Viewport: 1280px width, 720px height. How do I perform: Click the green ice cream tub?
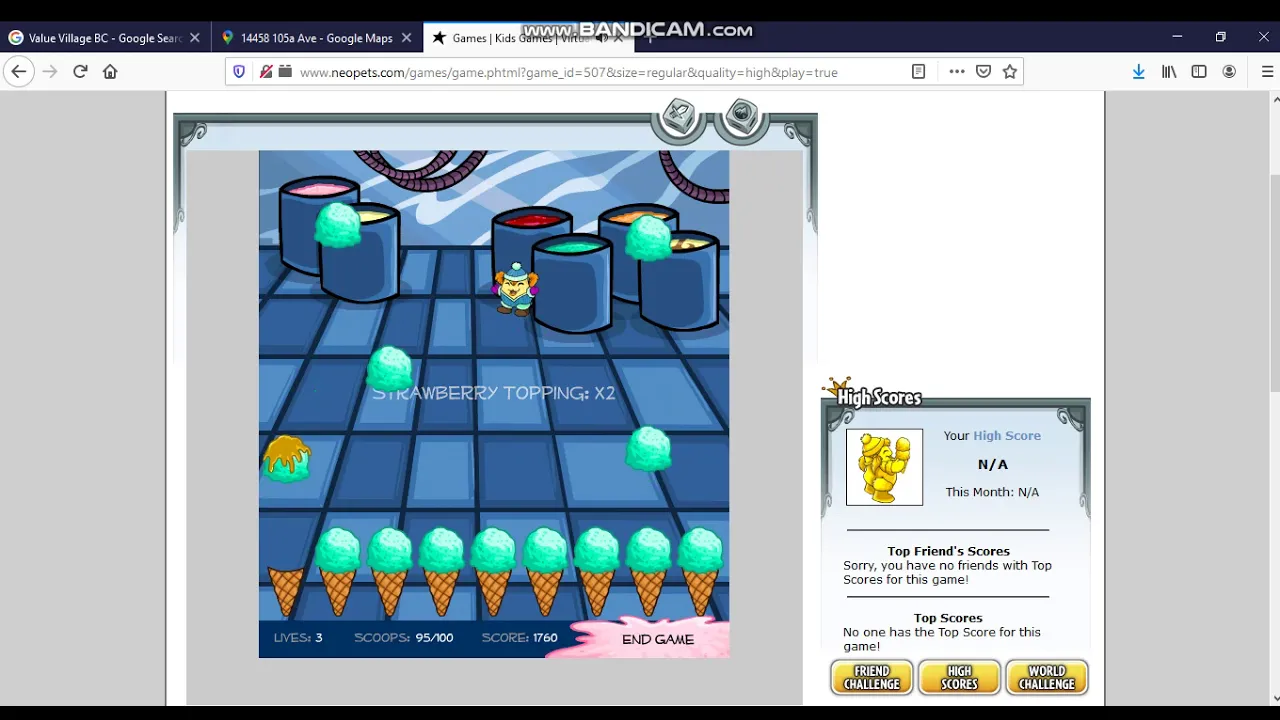pos(572,283)
